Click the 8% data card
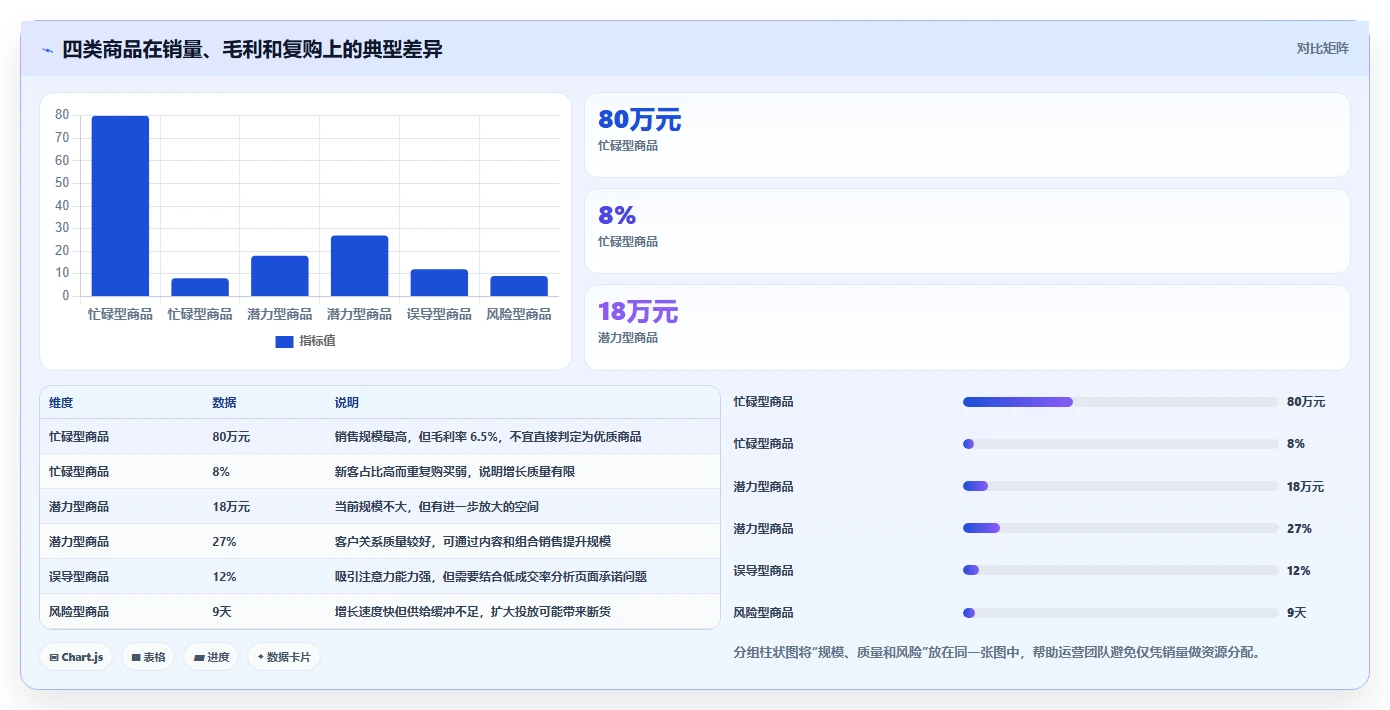1390x710 pixels. (967, 231)
